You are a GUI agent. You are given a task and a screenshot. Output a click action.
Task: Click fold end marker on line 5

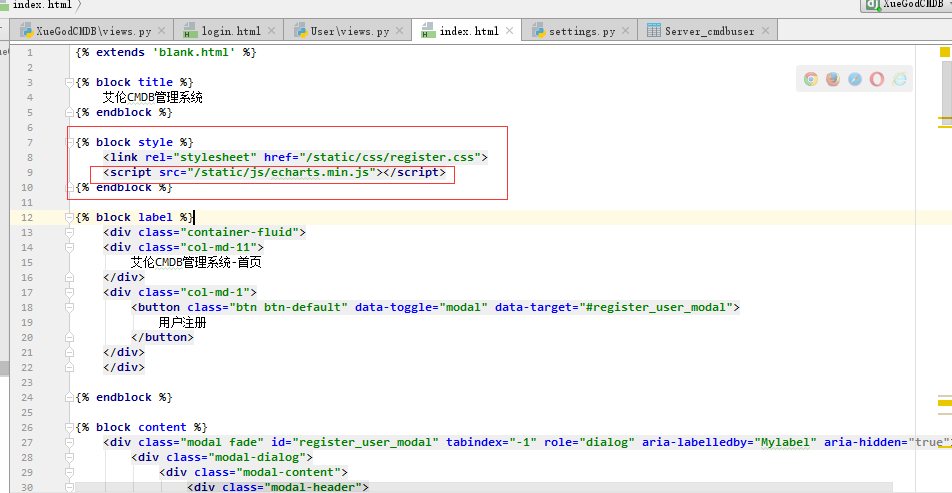[69, 112]
